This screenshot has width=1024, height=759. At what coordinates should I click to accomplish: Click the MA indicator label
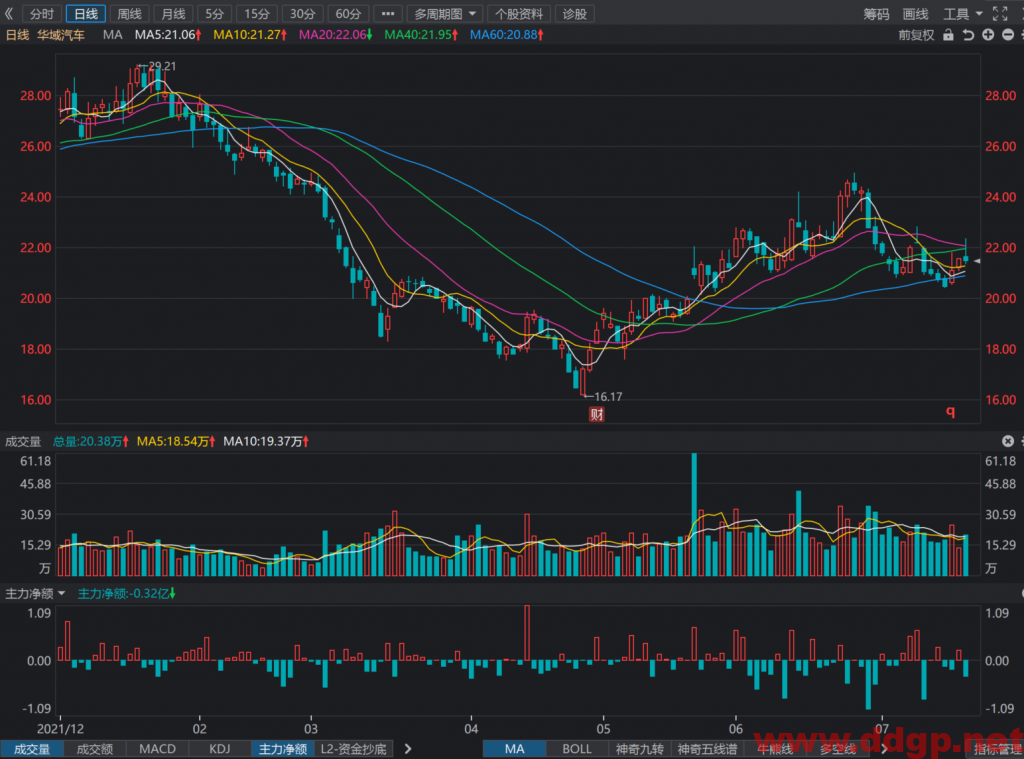coord(112,35)
